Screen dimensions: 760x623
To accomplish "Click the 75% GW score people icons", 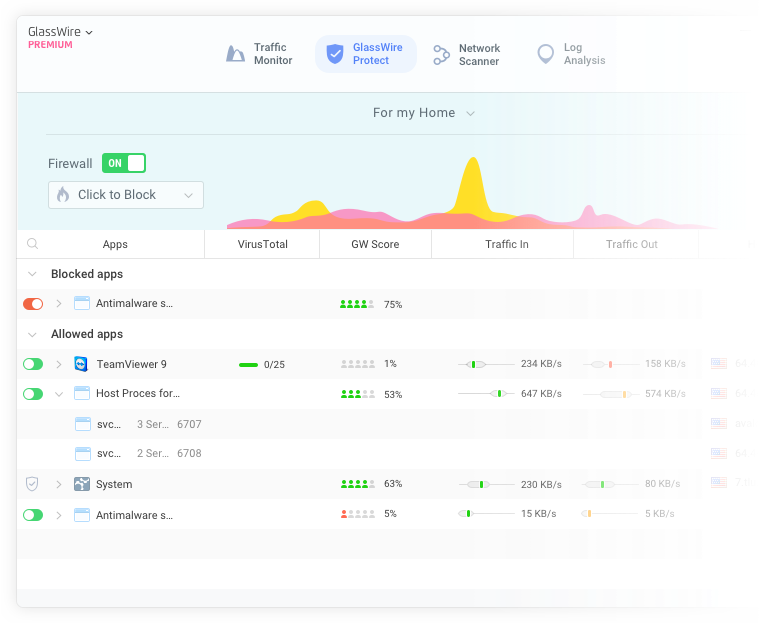I will tap(357, 304).
